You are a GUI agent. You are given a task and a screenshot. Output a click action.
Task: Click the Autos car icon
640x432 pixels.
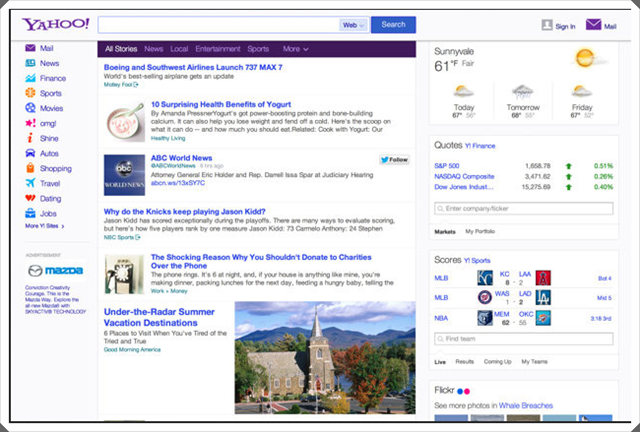[30, 153]
